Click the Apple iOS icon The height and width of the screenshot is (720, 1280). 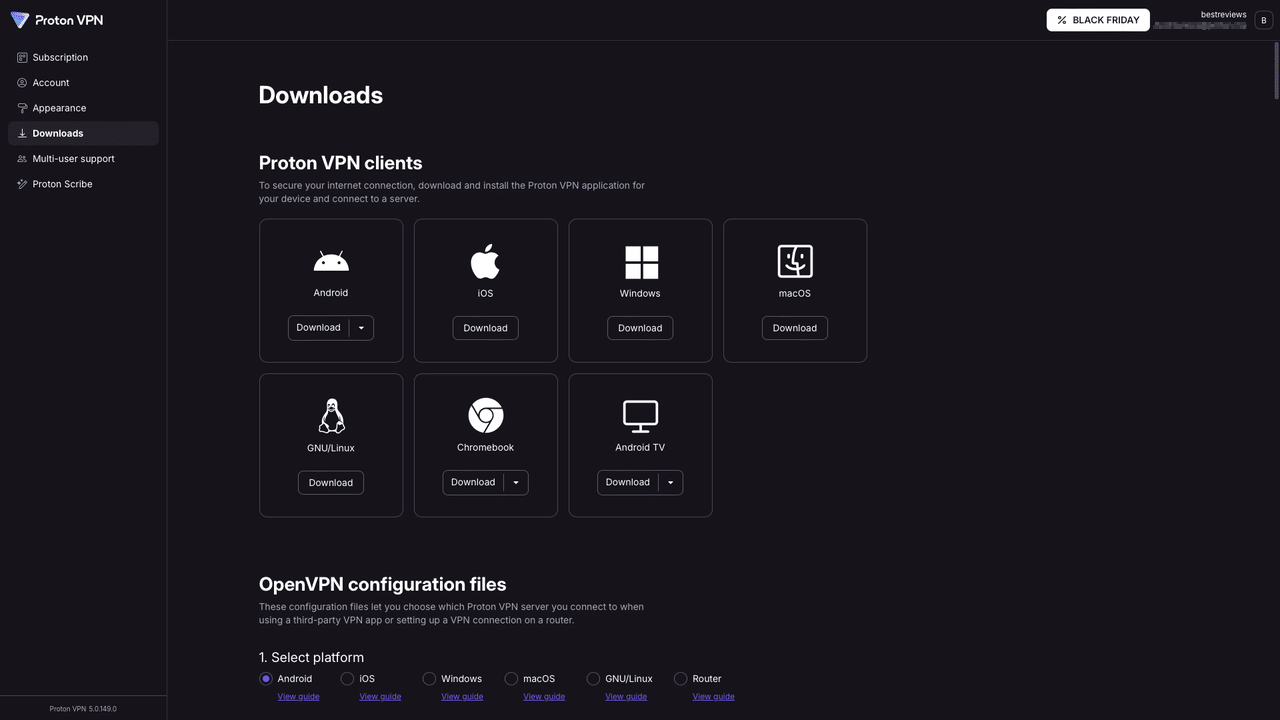click(485, 260)
